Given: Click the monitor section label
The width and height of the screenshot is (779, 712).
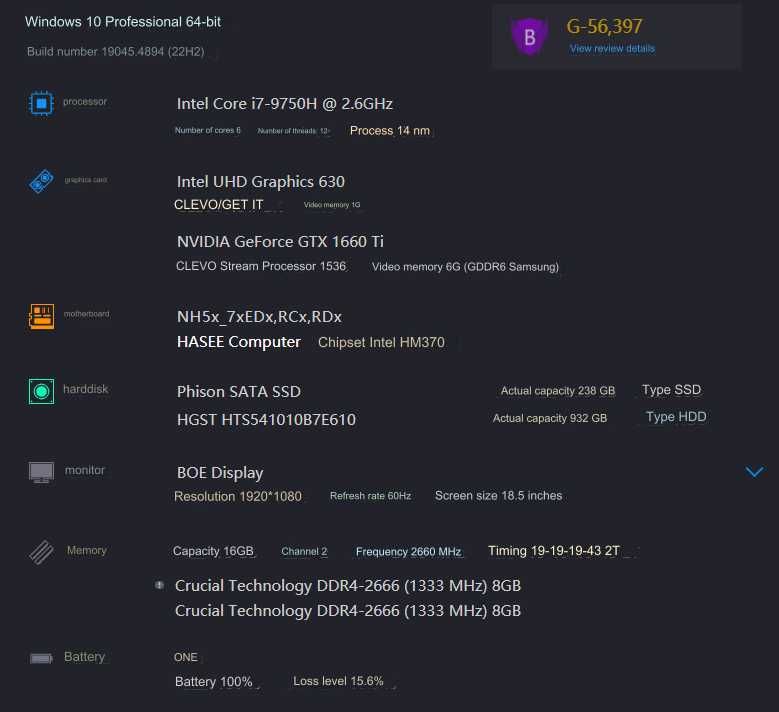Looking at the screenshot, I should tap(85, 470).
